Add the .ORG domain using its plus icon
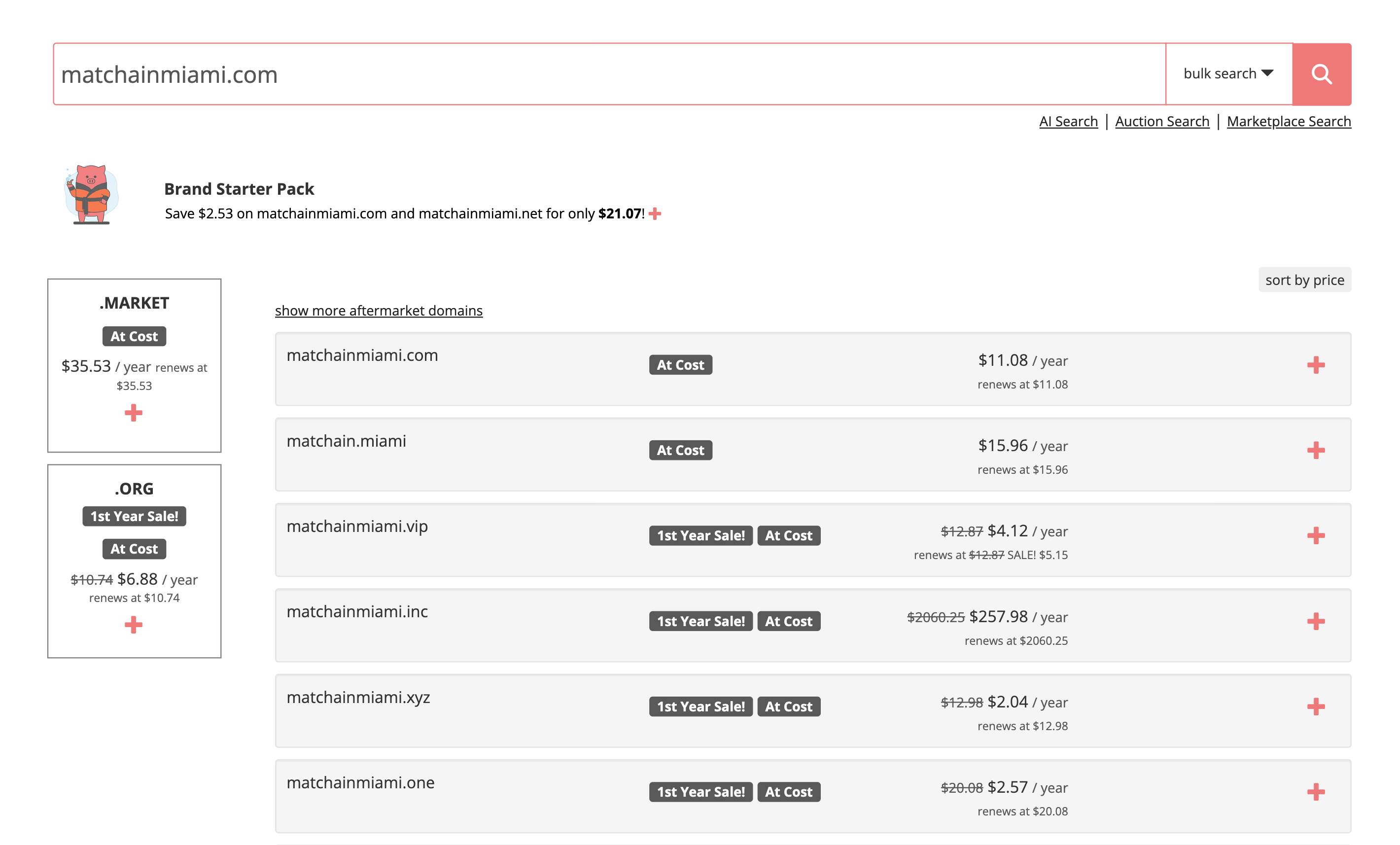Viewport: 1400px width, 845px height. tap(134, 625)
